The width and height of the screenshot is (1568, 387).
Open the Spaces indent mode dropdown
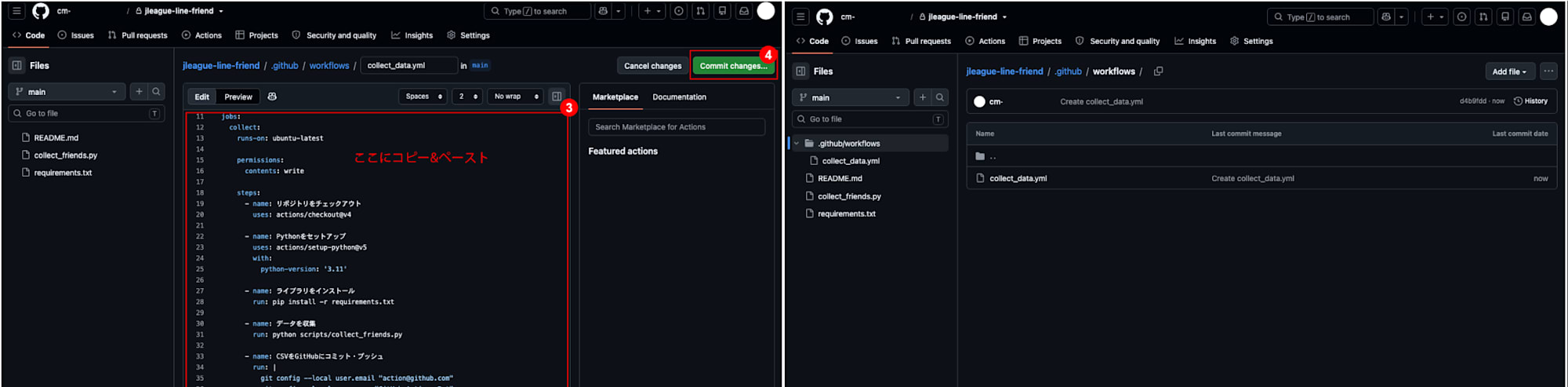tap(423, 97)
